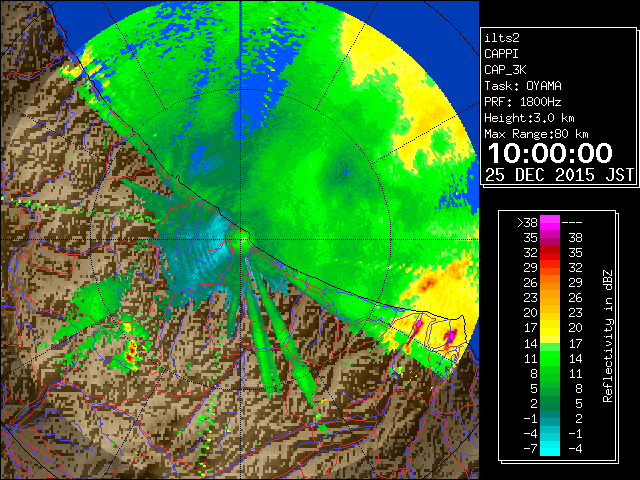The image size is (640, 480).
Task: Click lower-bound '5' on the 5–8 legend row
Action: pyautogui.click(x=534, y=389)
